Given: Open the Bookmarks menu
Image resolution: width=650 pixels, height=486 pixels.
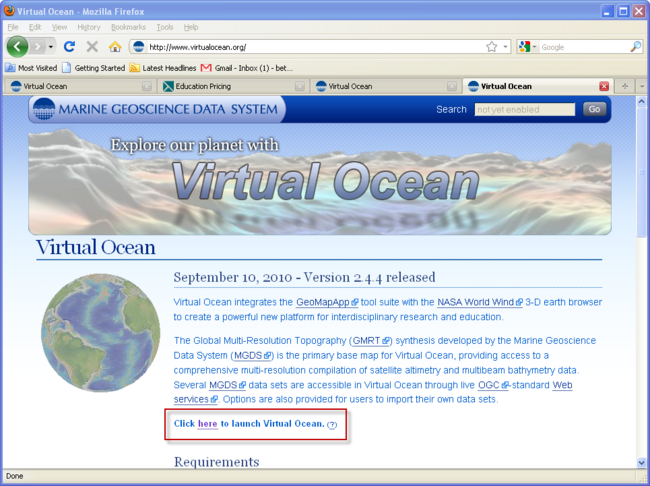Looking at the screenshot, I should coord(128,27).
